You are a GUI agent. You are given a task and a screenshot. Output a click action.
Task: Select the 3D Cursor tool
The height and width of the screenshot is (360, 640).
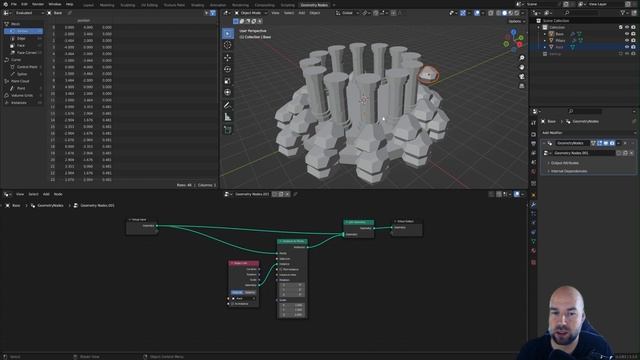coord(228,45)
